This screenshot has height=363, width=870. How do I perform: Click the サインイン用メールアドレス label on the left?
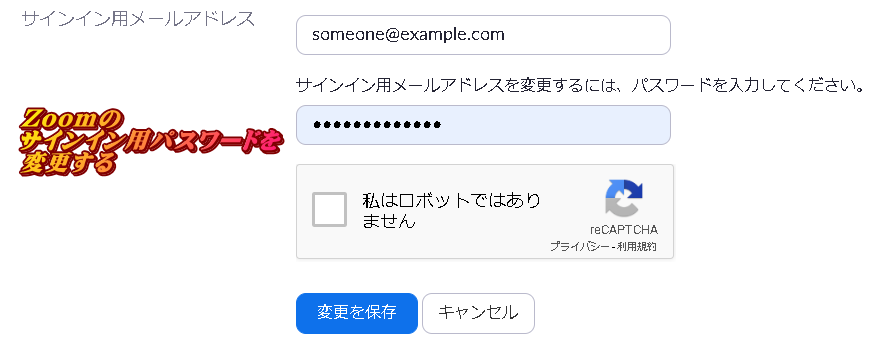(x=138, y=19)
